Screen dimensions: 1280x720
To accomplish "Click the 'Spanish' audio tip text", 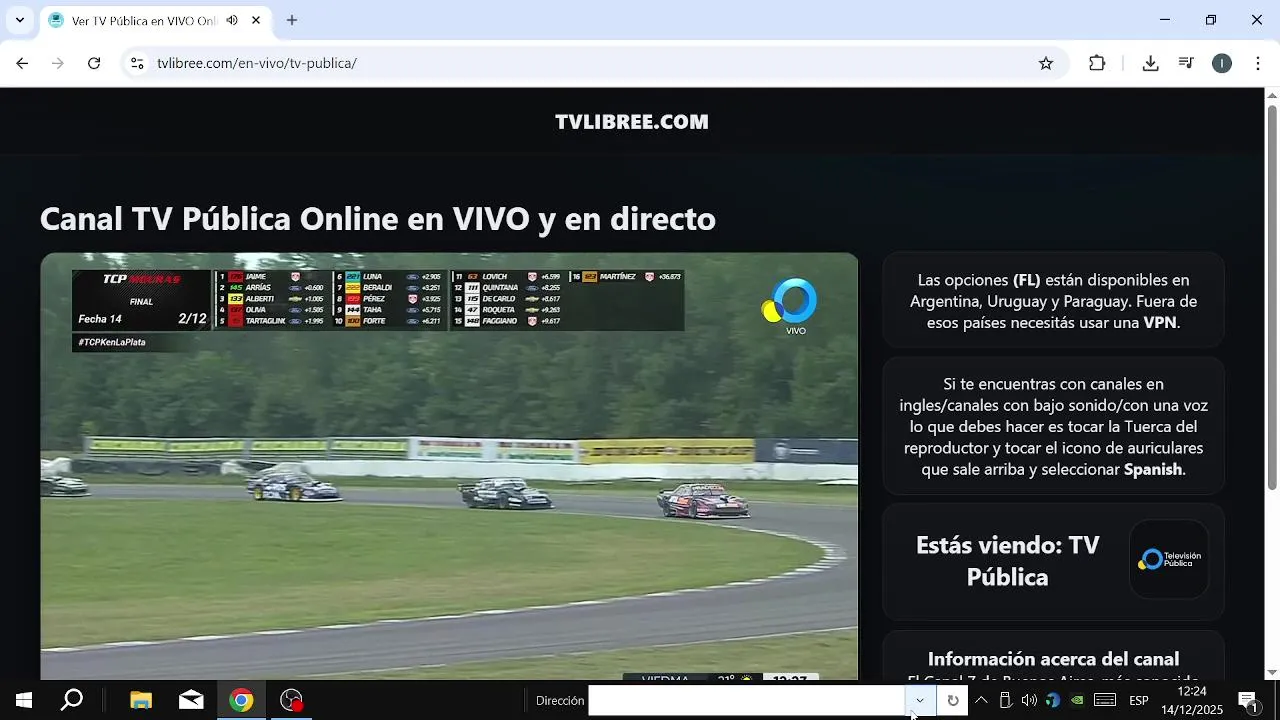I will click(x=1155, y=469).
